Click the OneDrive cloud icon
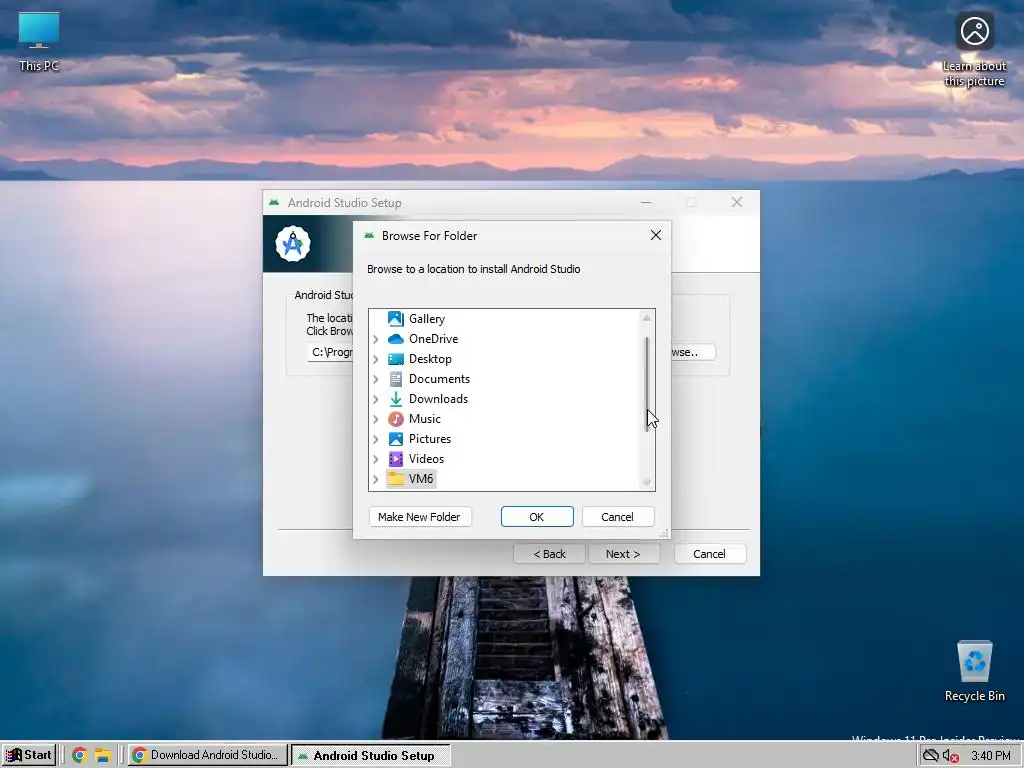 pos(396,339)
